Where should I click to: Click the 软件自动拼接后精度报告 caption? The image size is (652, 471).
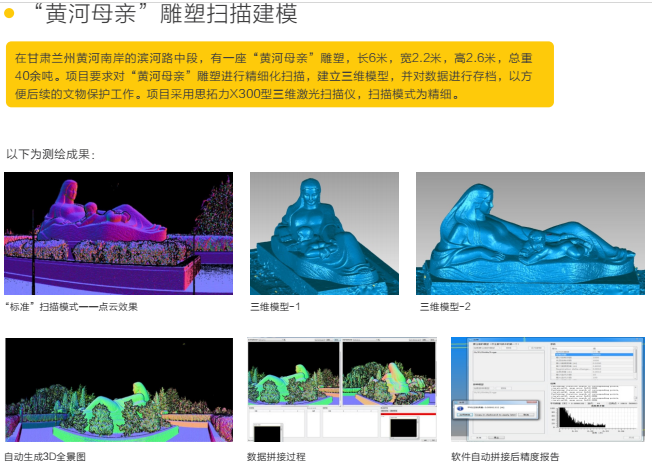(x=505, y=456)
